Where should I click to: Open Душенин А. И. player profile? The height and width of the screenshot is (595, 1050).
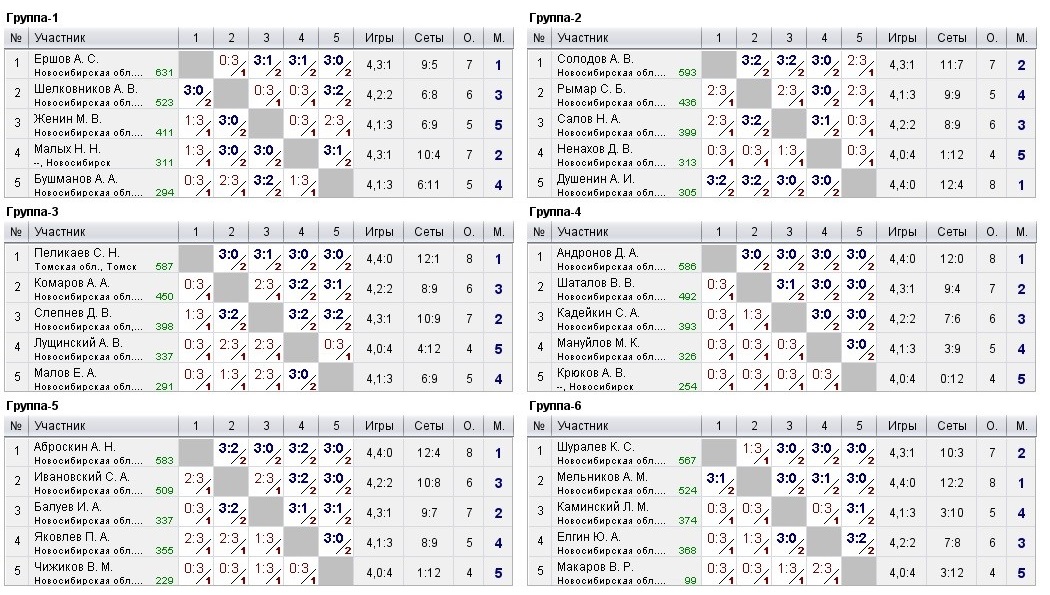596,179
